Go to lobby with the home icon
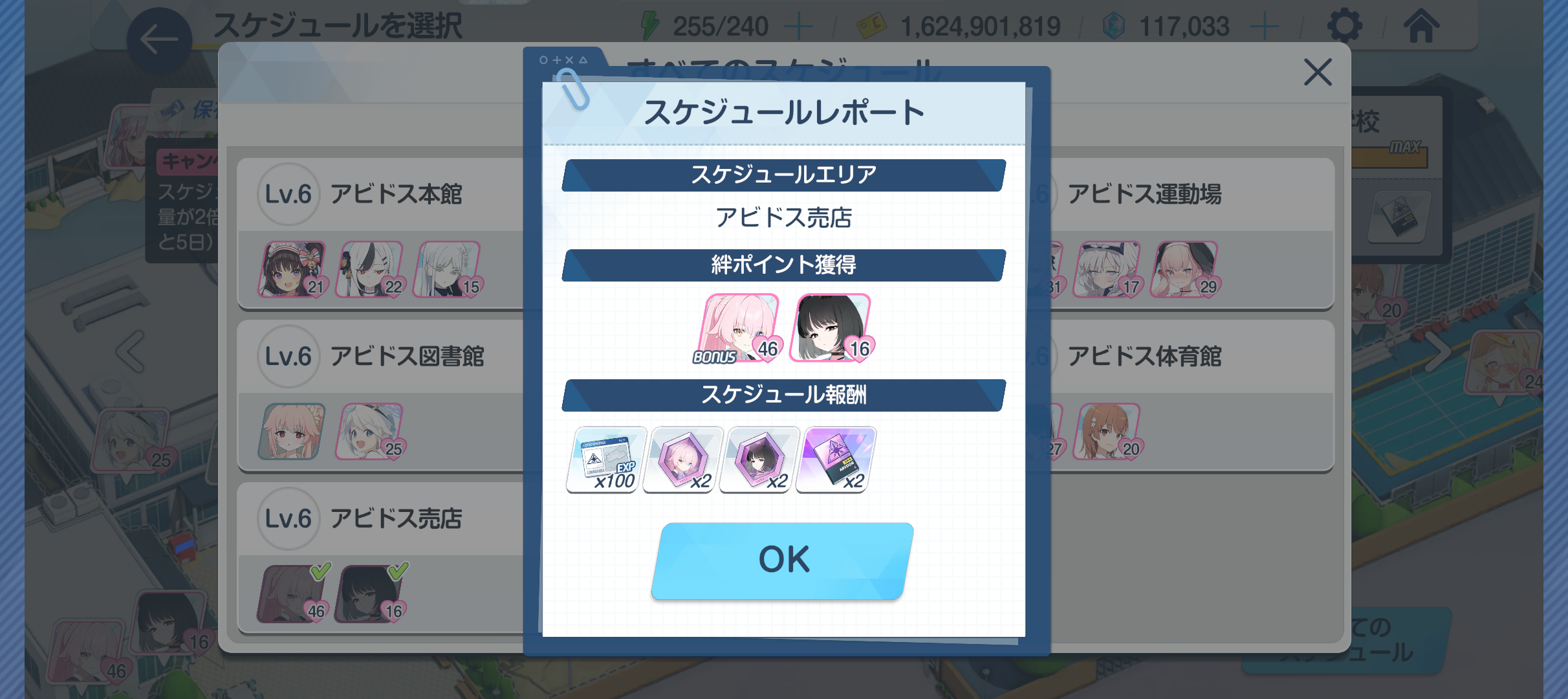1568x699 pixels. point(1421,26)
